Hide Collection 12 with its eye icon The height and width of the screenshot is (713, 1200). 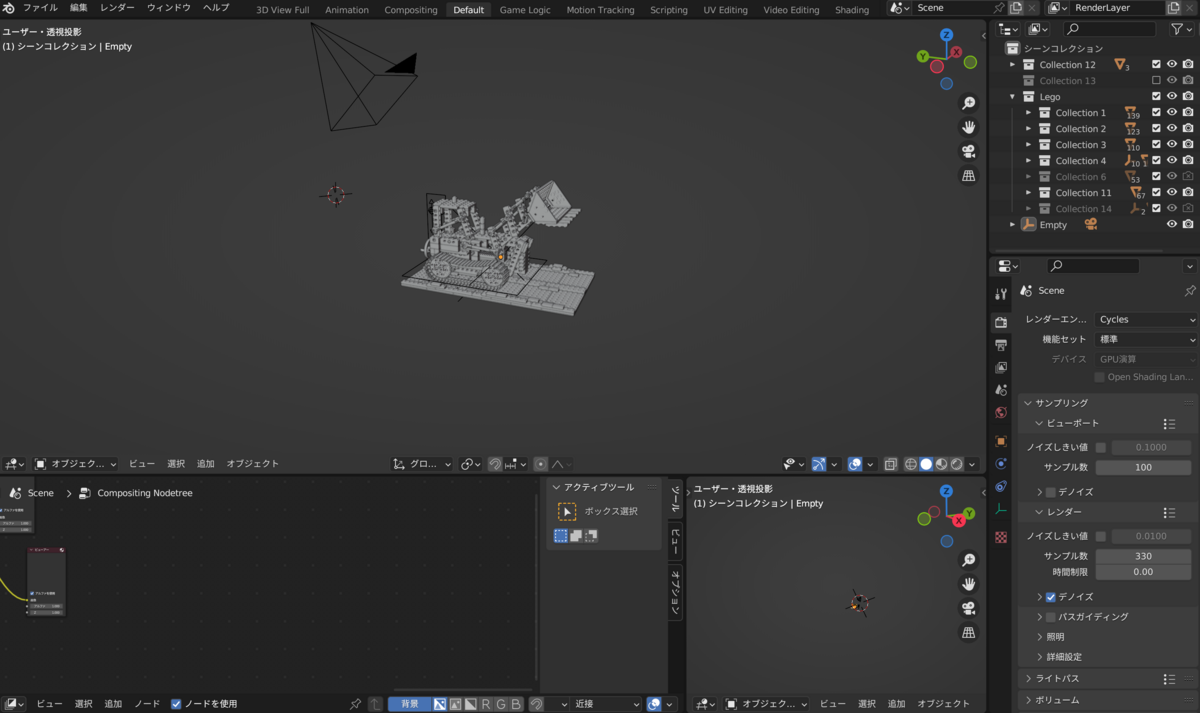coord(1172,65)
